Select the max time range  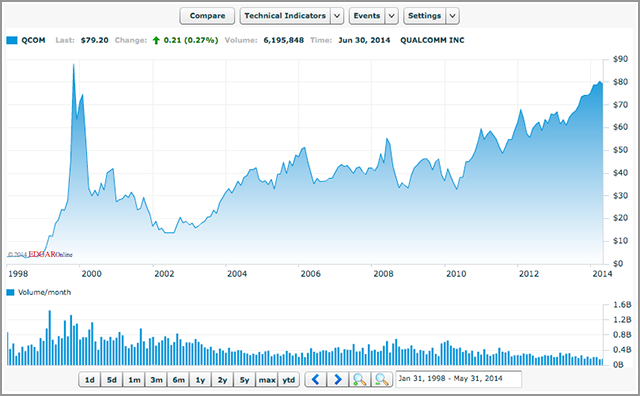click(x=267, y=380)
